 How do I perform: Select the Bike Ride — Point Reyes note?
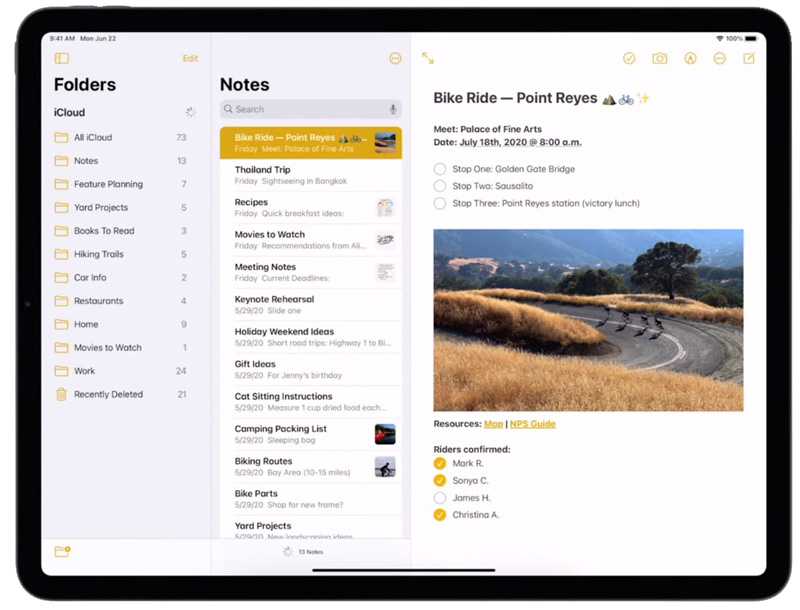311,143
